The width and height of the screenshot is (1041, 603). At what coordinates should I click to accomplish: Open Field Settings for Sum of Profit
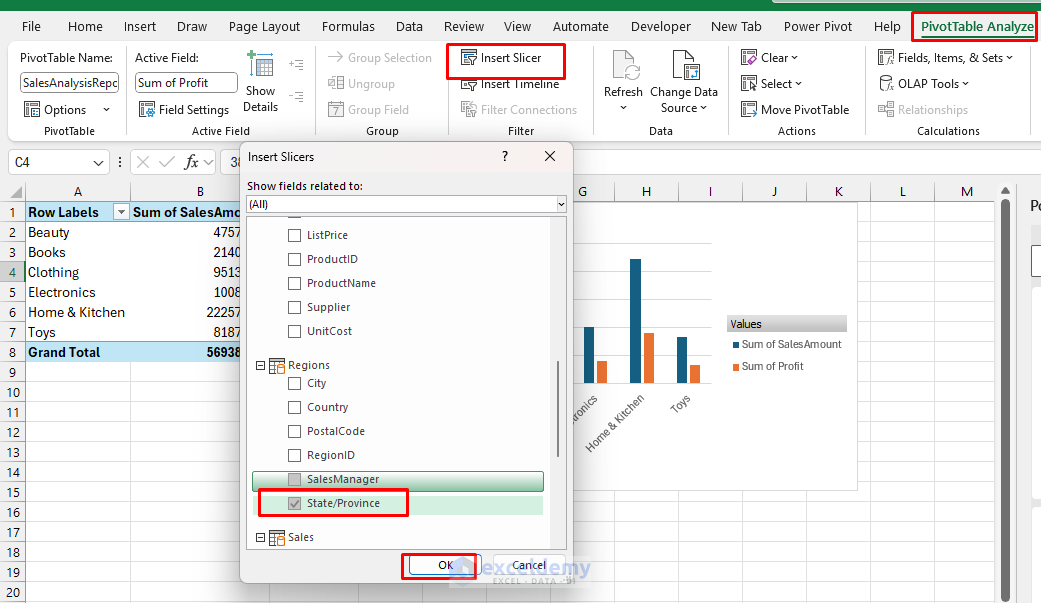185,109
